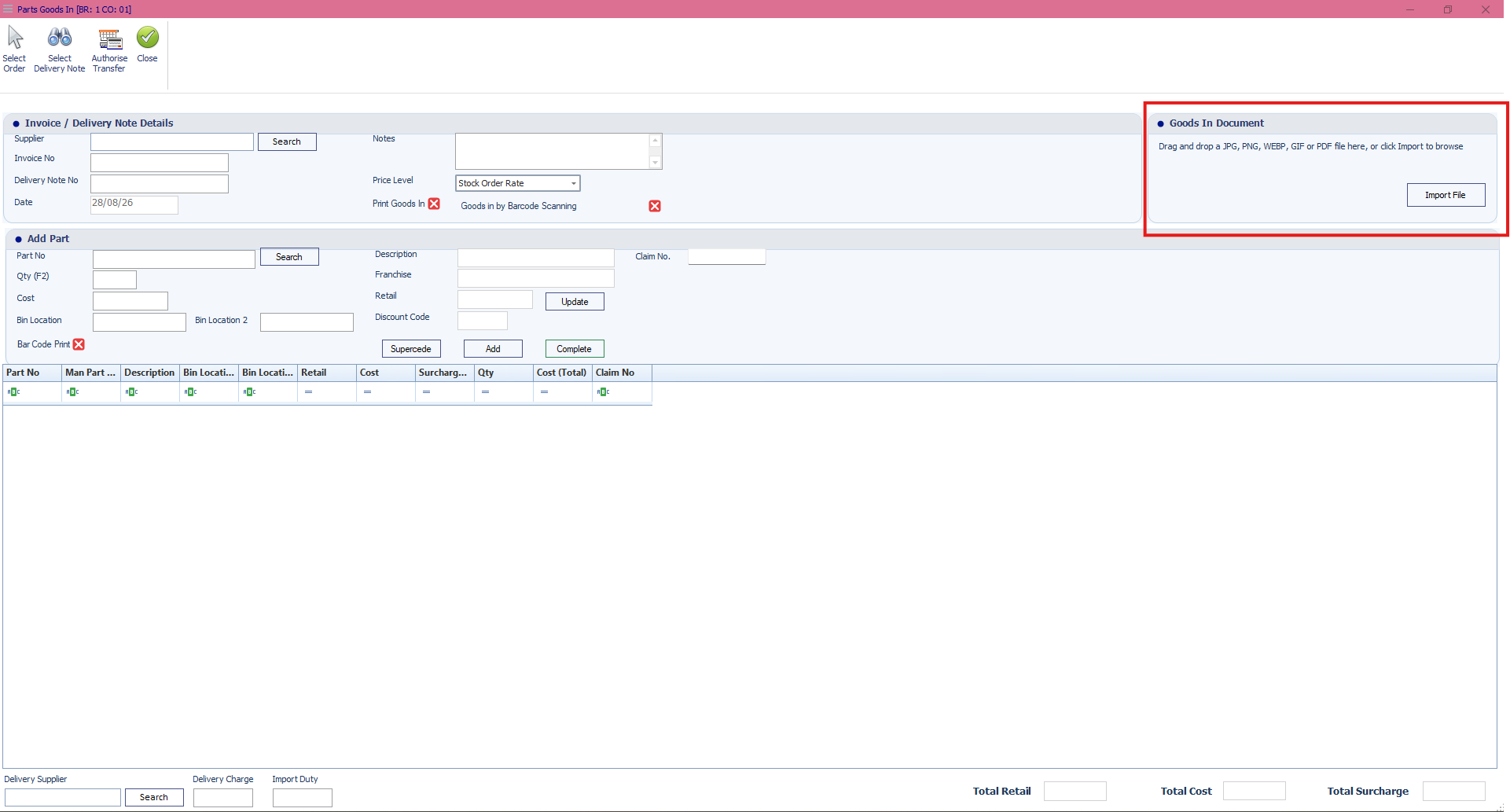Viewport: 1510px width, 812px height.
Task: Click filter icon under Man Part column
Action: (x=72, y=391)
